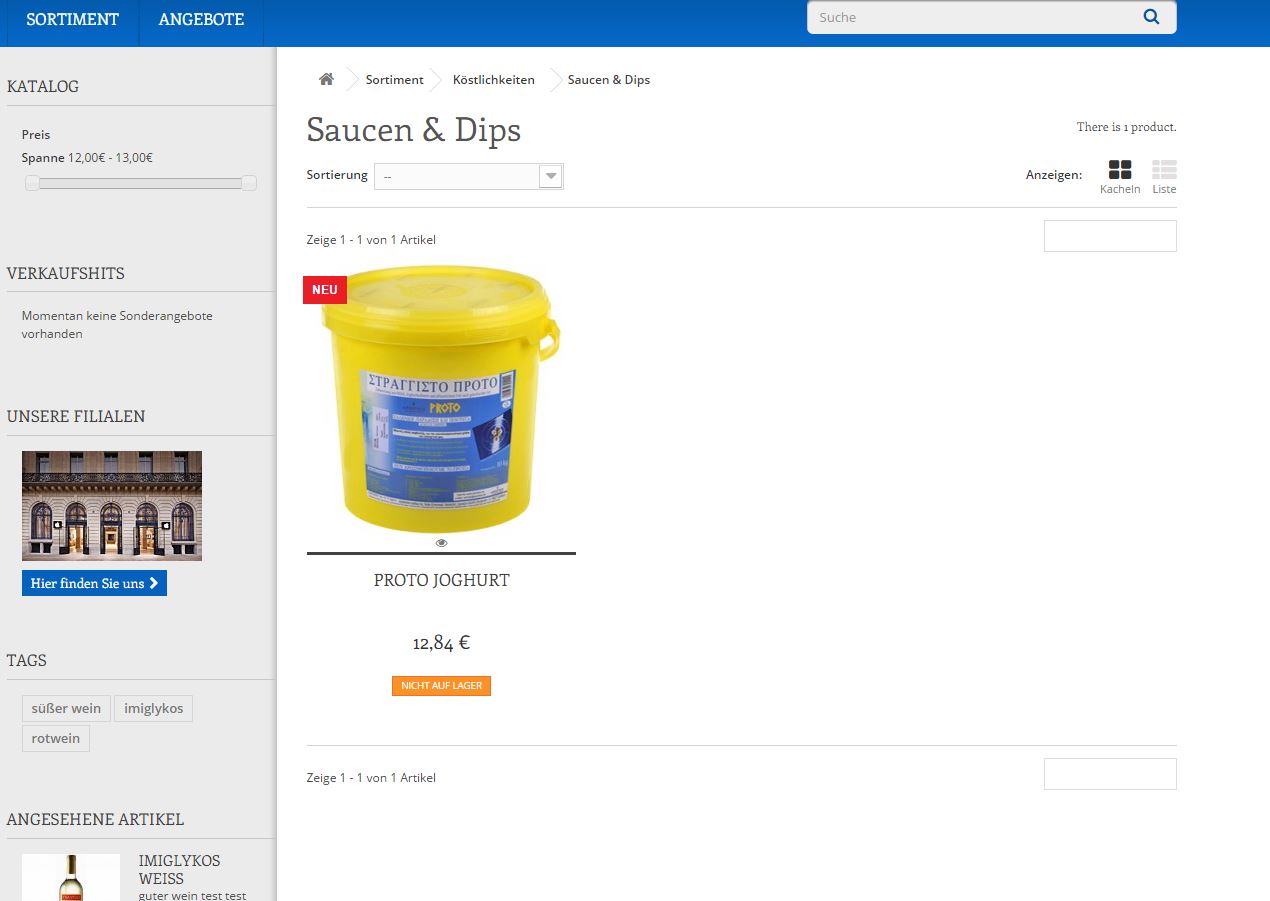Click the Saucen & Dips breadcrumb
The height and width of the screenshot is (901, 1270).
[609, 79]
